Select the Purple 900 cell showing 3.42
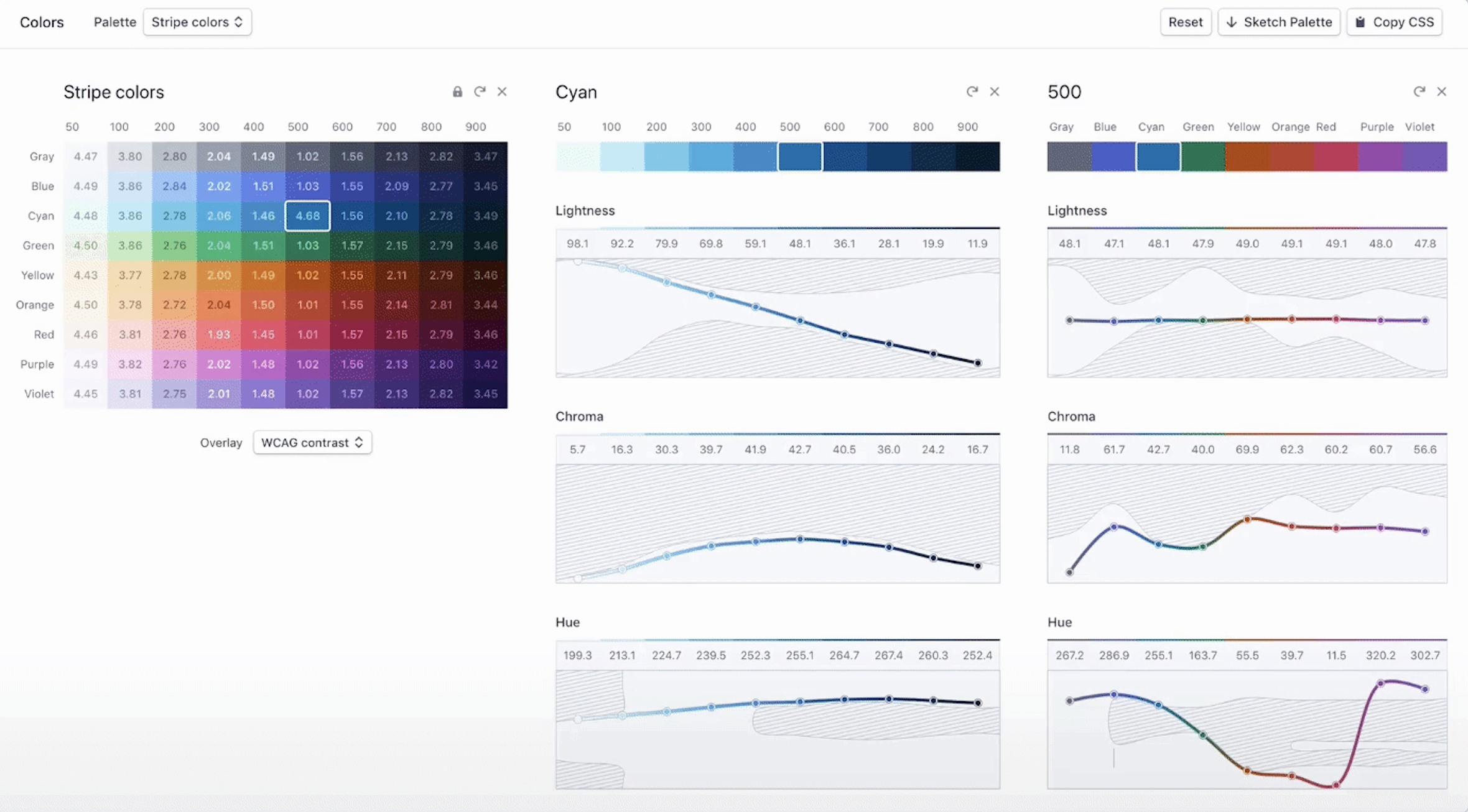The width and height of the screenshot is (1468, 812). click(485, 364)
